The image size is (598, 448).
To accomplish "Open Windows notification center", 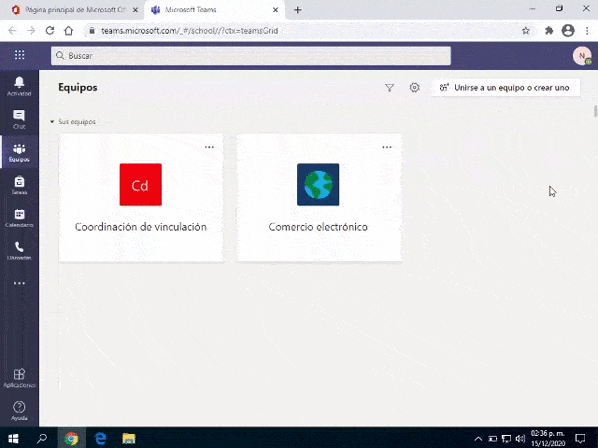I will click(580, 438).
